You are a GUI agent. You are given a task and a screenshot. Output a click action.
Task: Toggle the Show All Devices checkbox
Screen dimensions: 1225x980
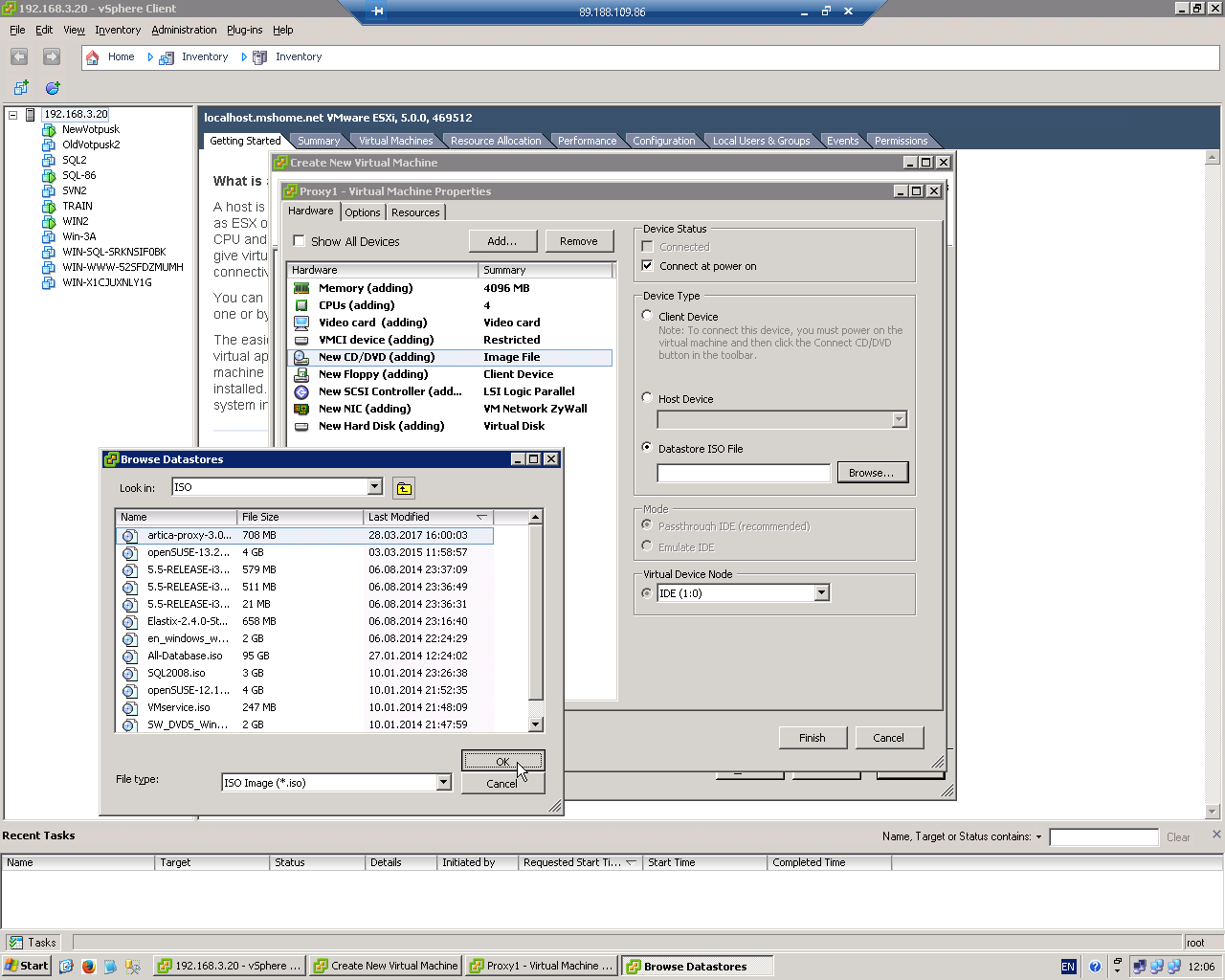pyautogui.click(x=300, y=241)
